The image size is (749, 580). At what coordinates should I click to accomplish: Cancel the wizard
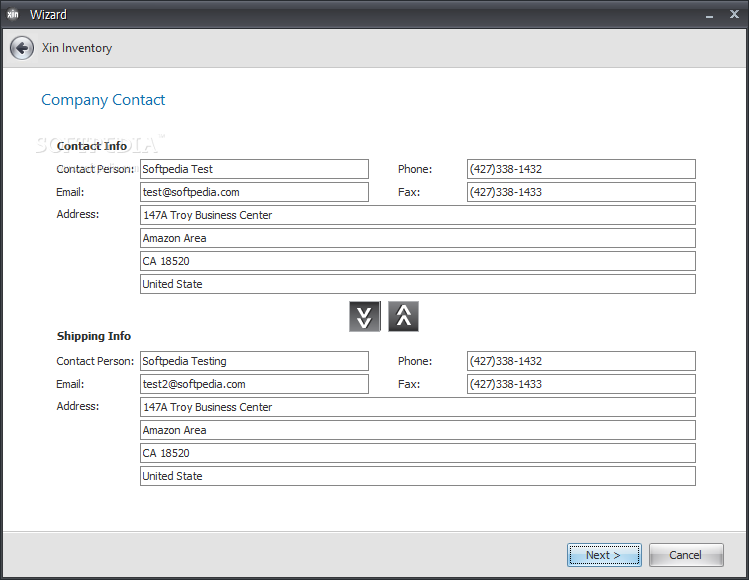point(686,555)
